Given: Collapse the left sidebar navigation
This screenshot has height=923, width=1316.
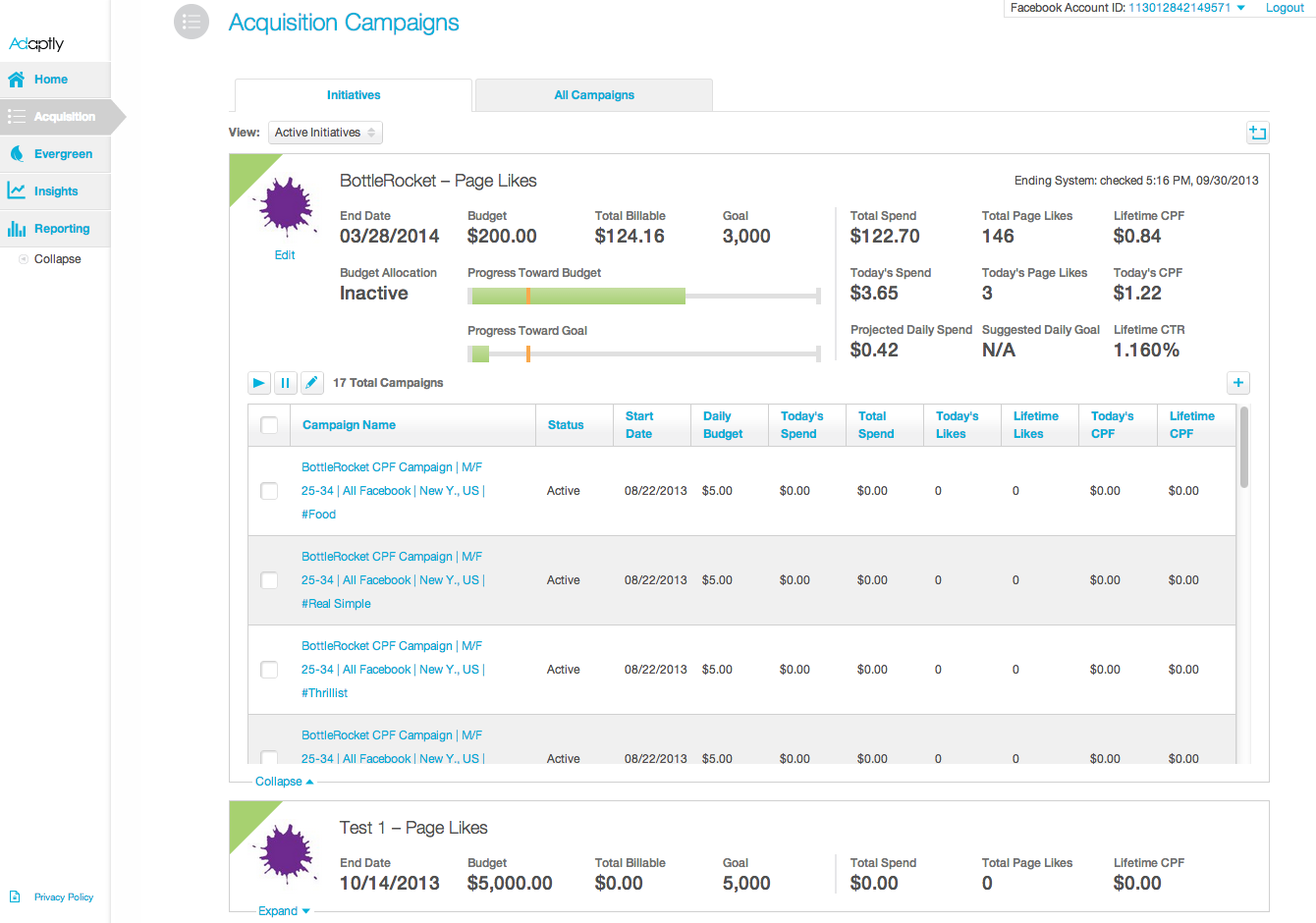Looking at the screenshot, I should 57,259.
